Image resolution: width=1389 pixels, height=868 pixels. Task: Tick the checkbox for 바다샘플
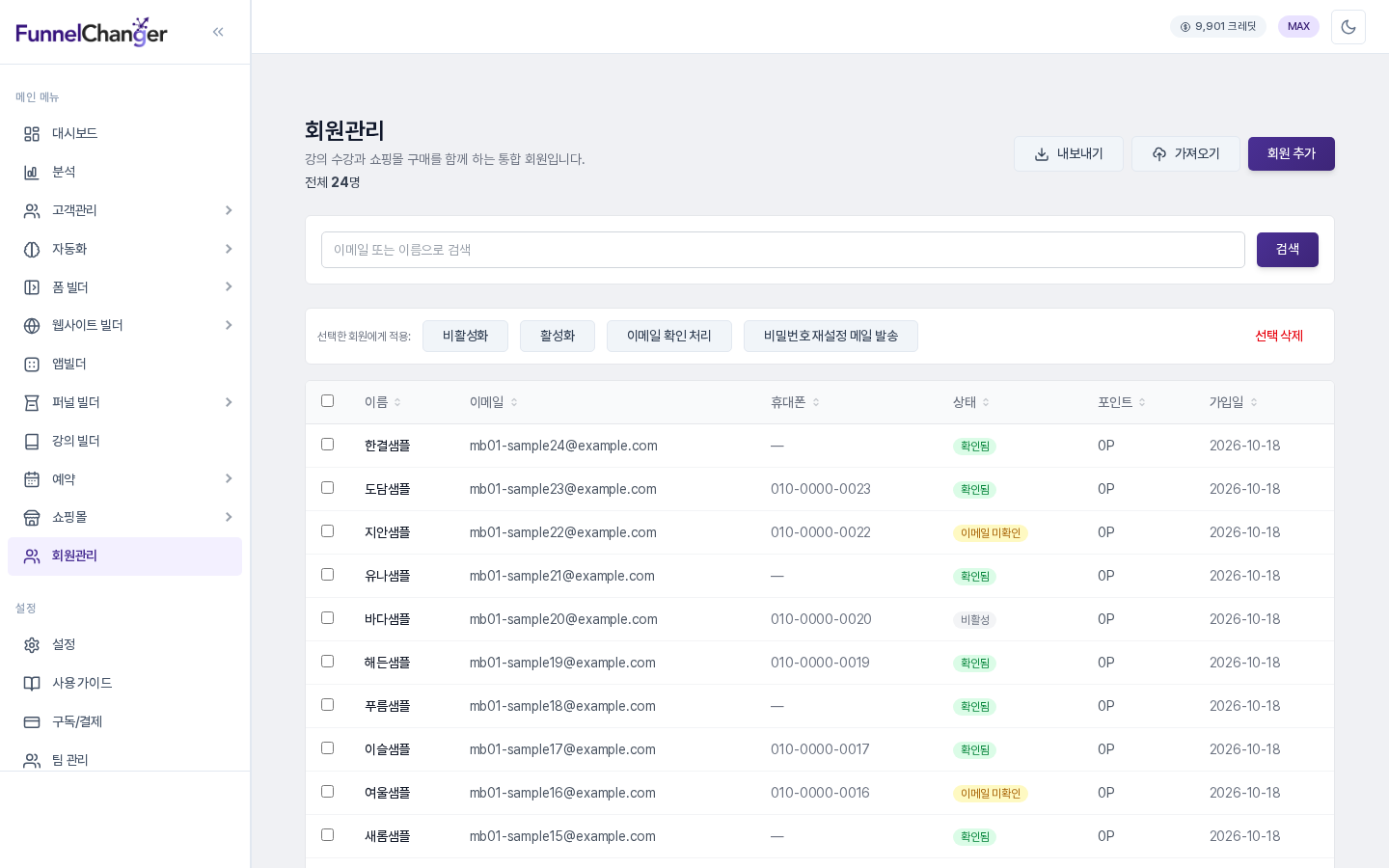328,618
